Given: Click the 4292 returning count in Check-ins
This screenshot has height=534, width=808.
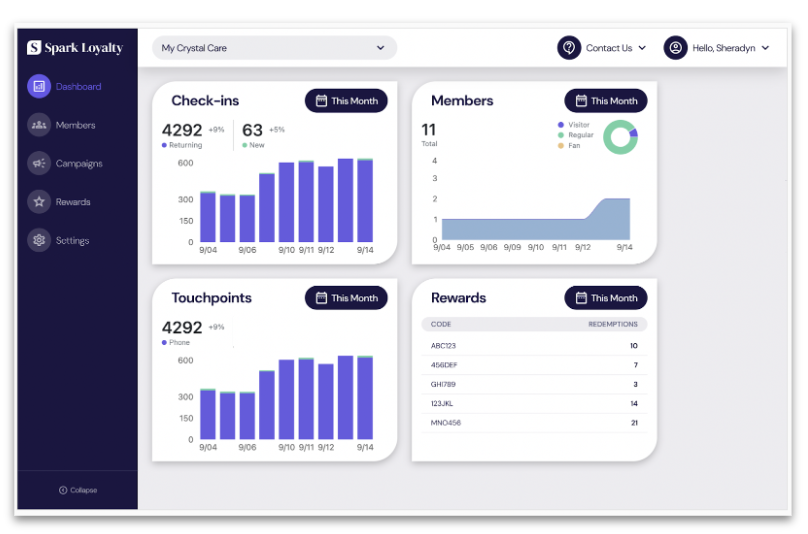Looking at the screenshot, I should [182, 130].
